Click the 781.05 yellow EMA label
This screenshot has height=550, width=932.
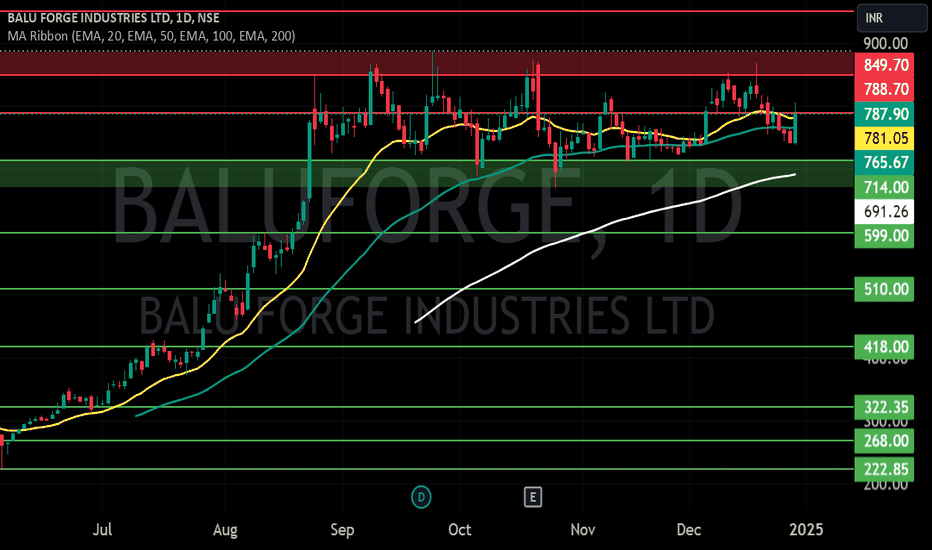click(884, 139)
